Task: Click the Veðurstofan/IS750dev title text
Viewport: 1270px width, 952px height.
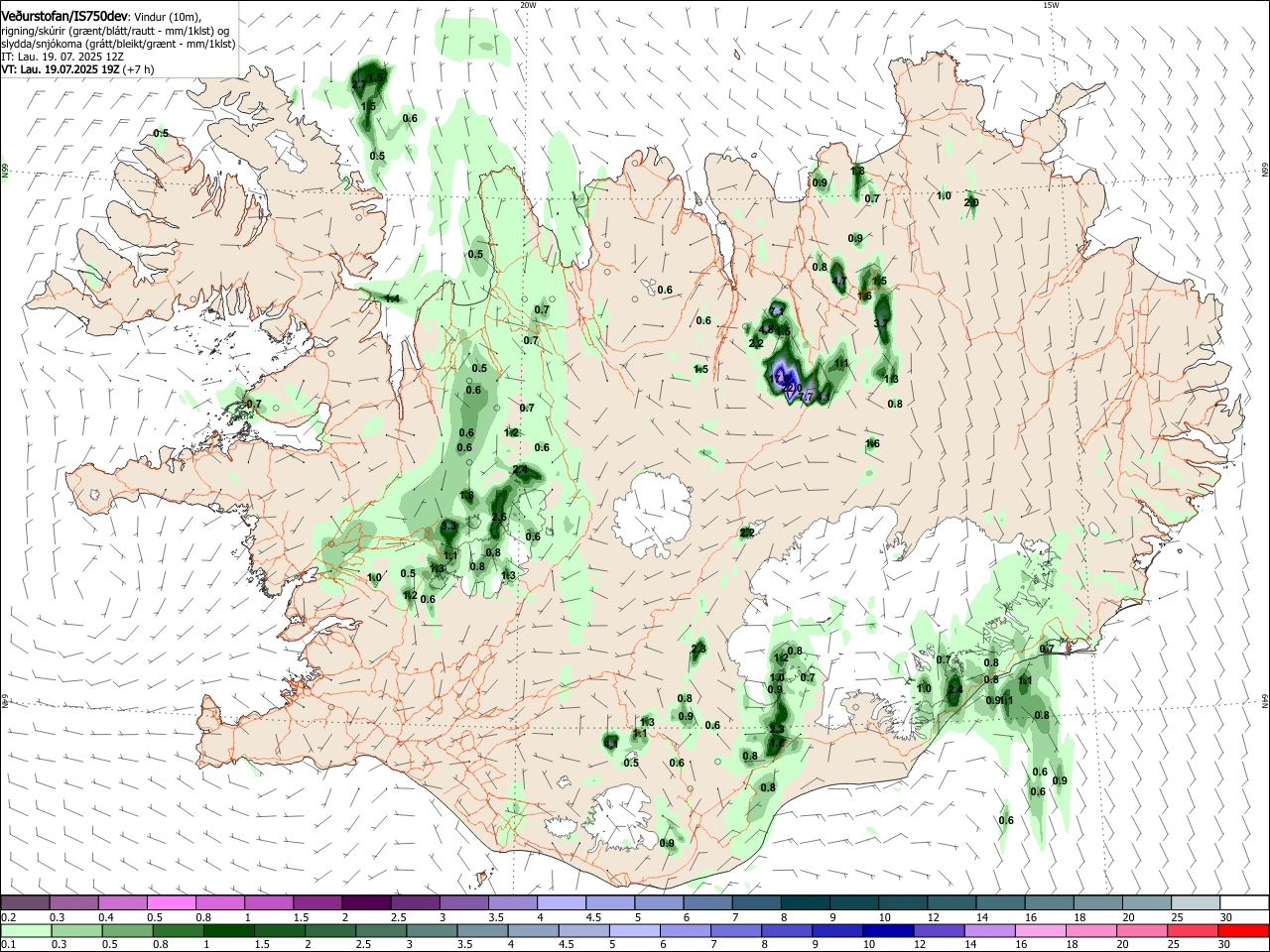Action: coord(65,16)
